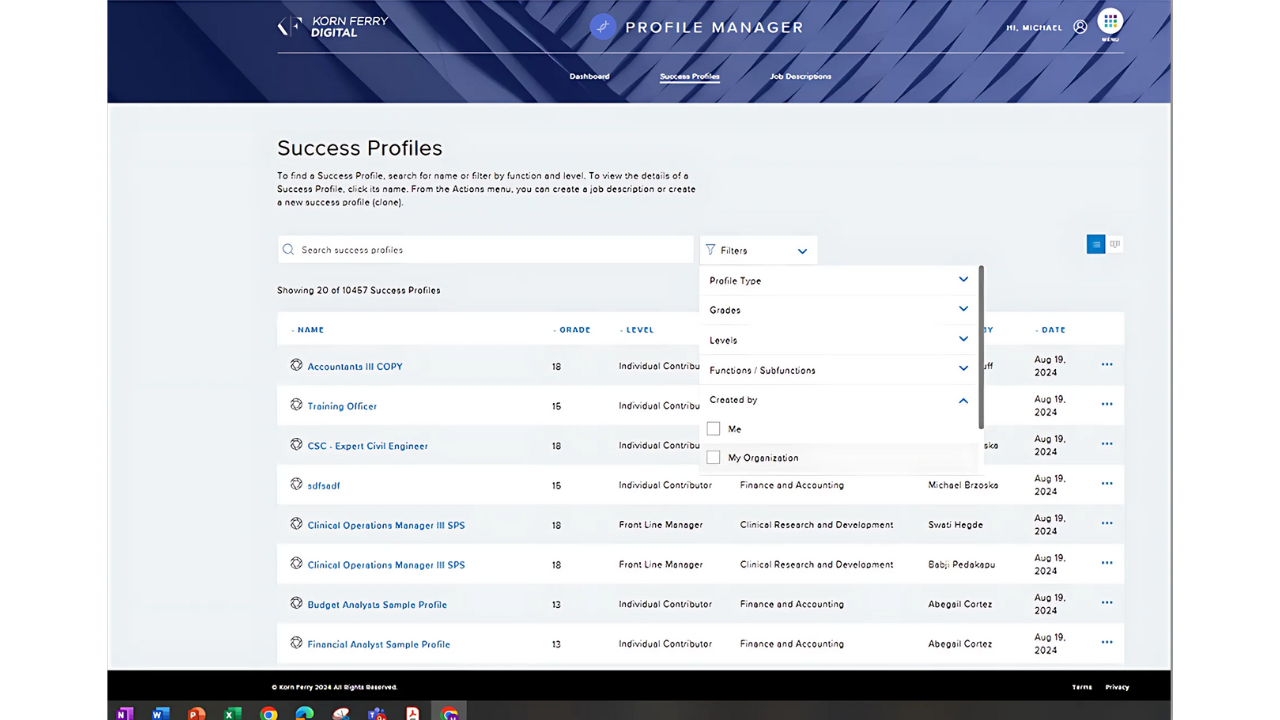Check the Me checkbox under Created by
This screenshot has height=720, width=1280.
[x=713, y=428]
